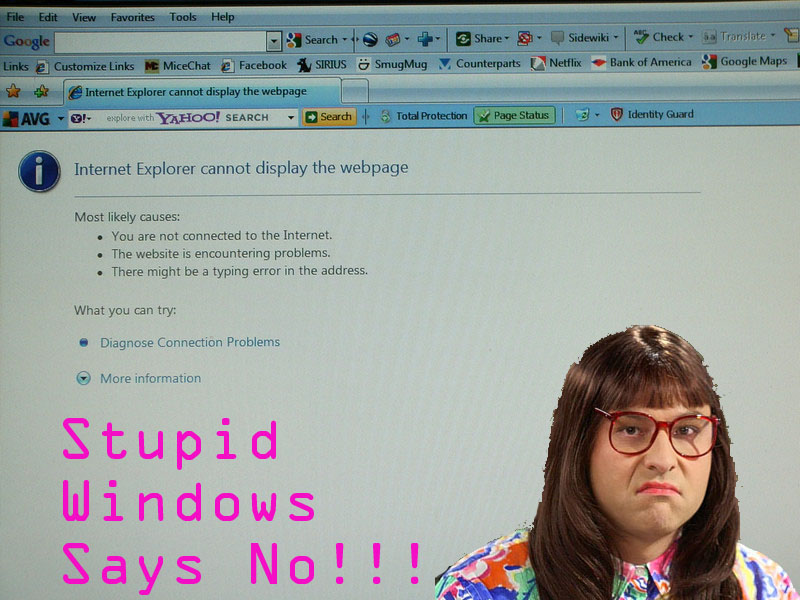The image size is (800, 600).
Task: Click the popup blocker icon
Action: coord(524,38)
